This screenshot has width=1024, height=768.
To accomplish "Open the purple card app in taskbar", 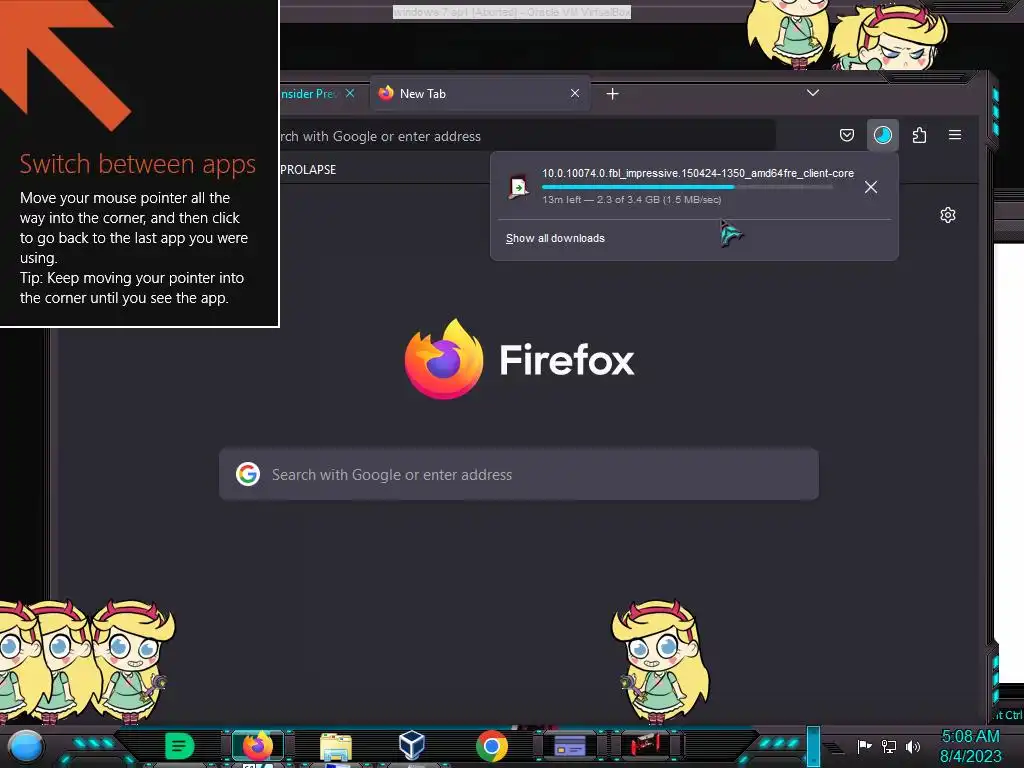I will (x=569, y=745).
